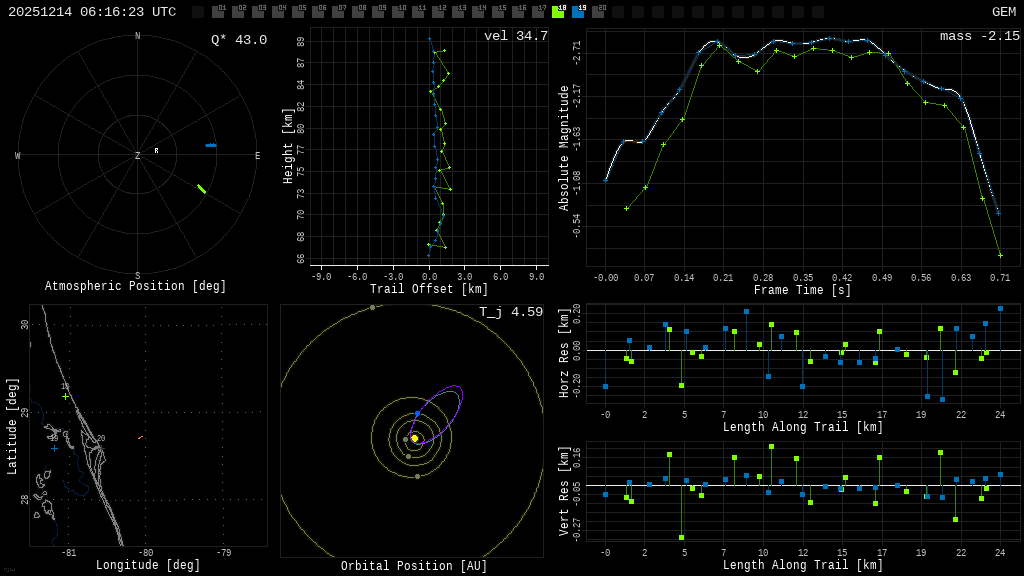Screen dimensions: 1024x576
Task: Click the blue meteor streak in polar plot
Action: point(211,145)
